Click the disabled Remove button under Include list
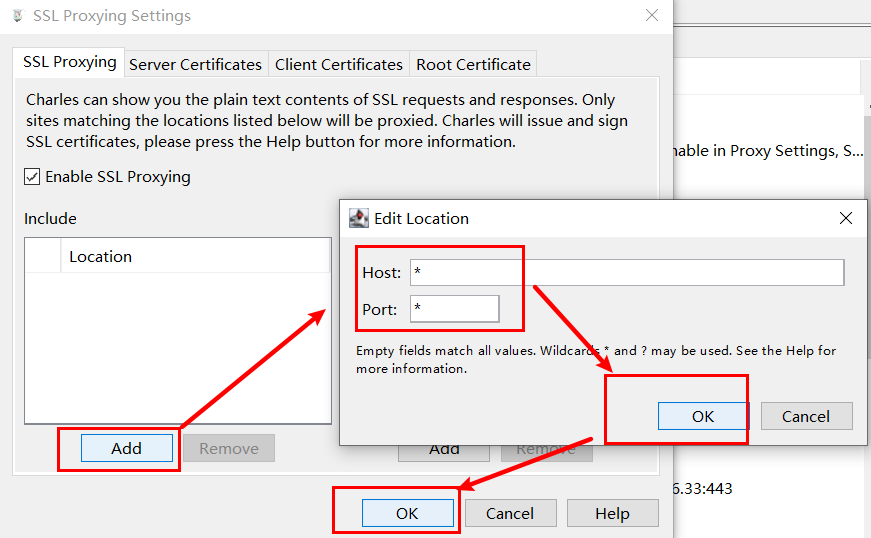 229,448
